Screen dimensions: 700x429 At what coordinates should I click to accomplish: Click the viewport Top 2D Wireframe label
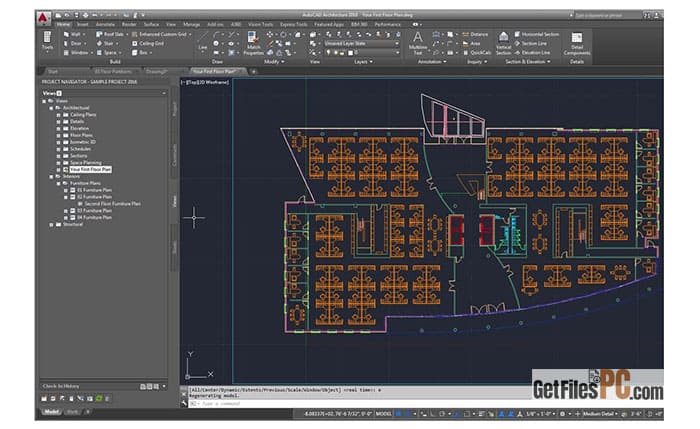coord(206,83)
